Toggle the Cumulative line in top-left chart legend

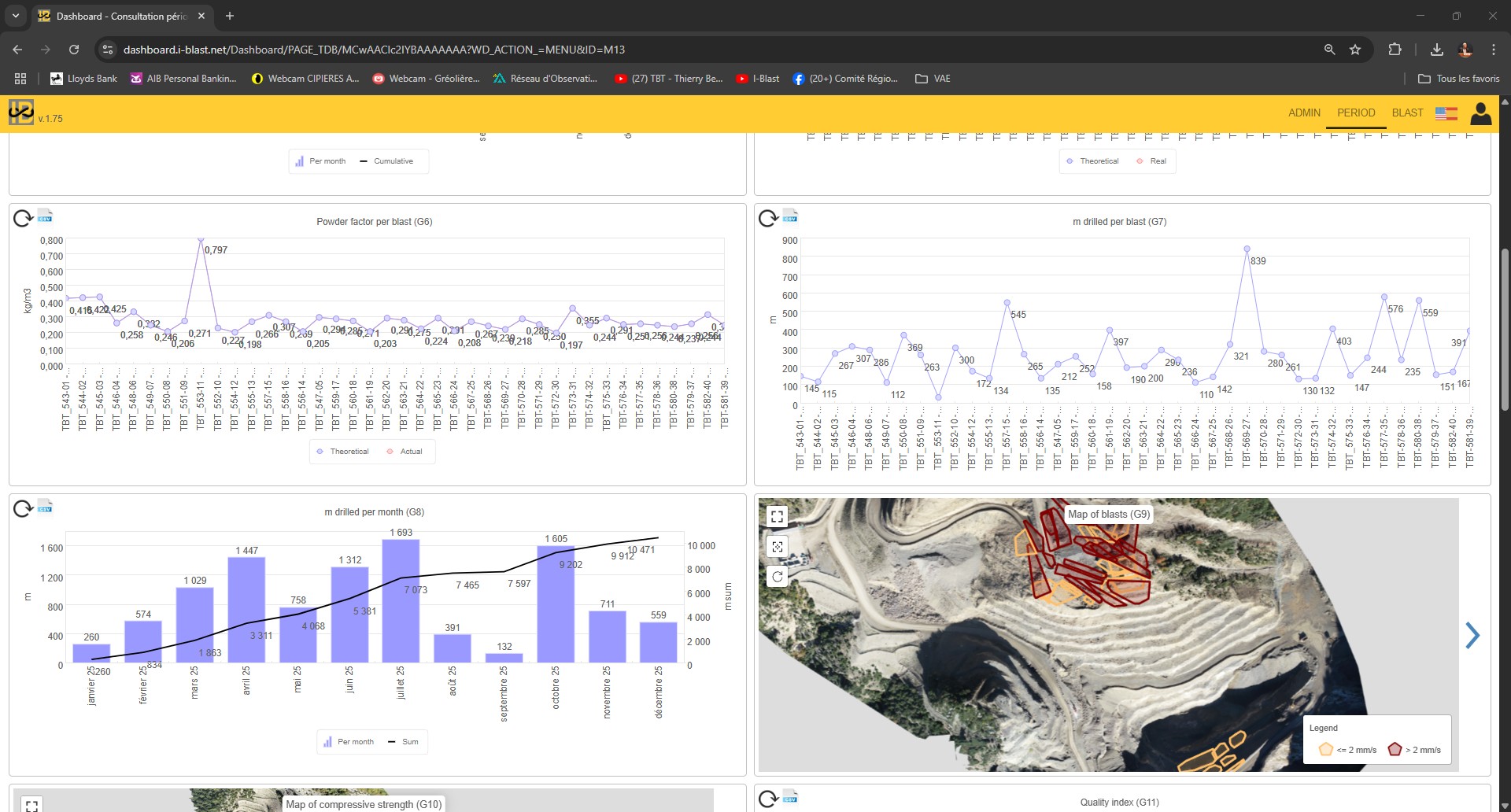coord(391,161)
